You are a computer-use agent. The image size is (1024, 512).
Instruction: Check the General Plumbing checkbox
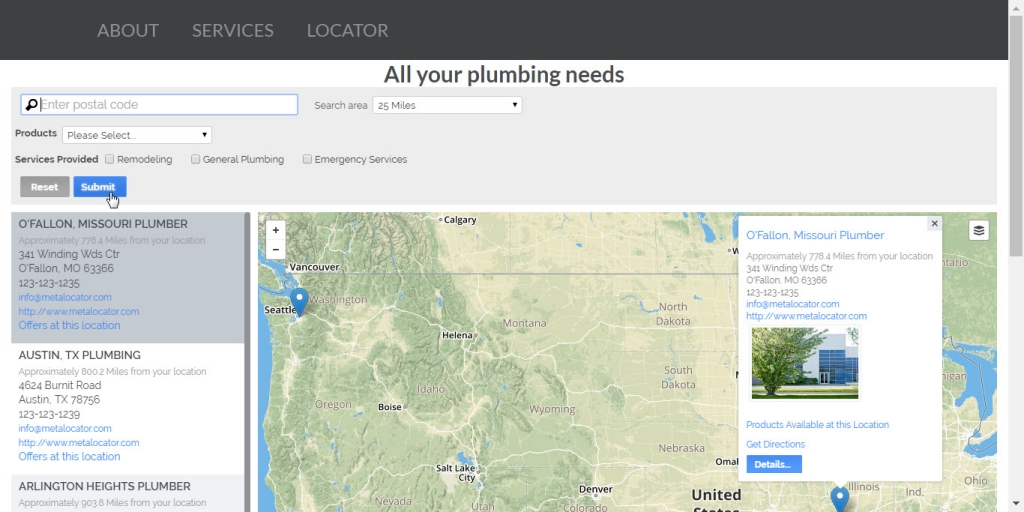(195, 159)
